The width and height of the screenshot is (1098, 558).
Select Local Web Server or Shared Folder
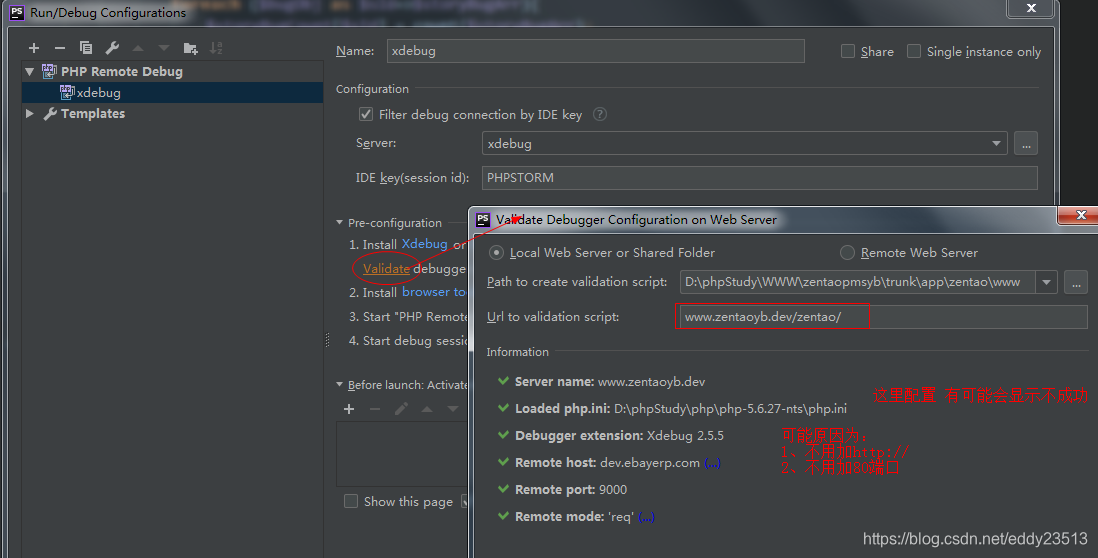click(496, 253)
